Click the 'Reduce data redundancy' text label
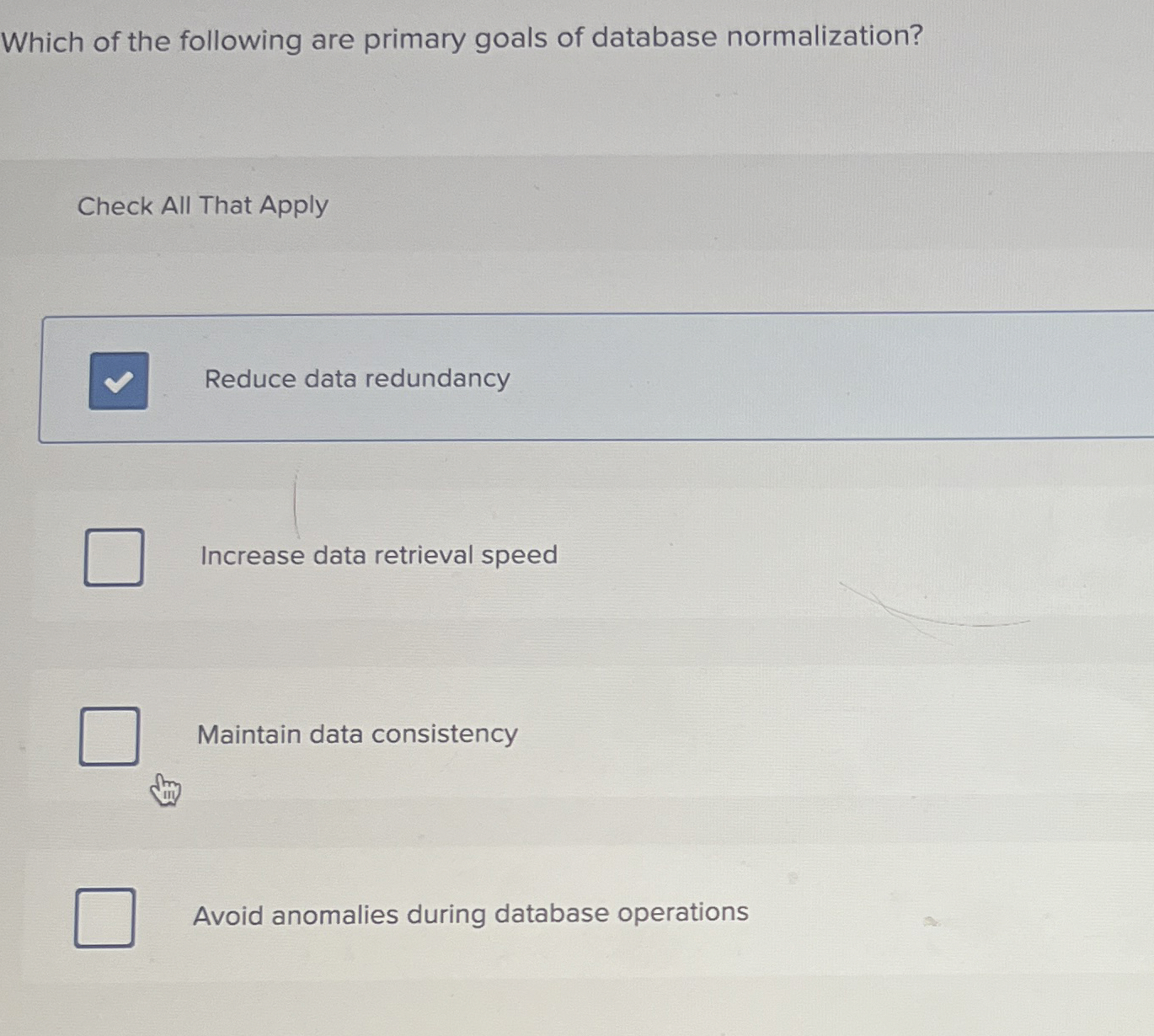 click(x=357, y=379)
